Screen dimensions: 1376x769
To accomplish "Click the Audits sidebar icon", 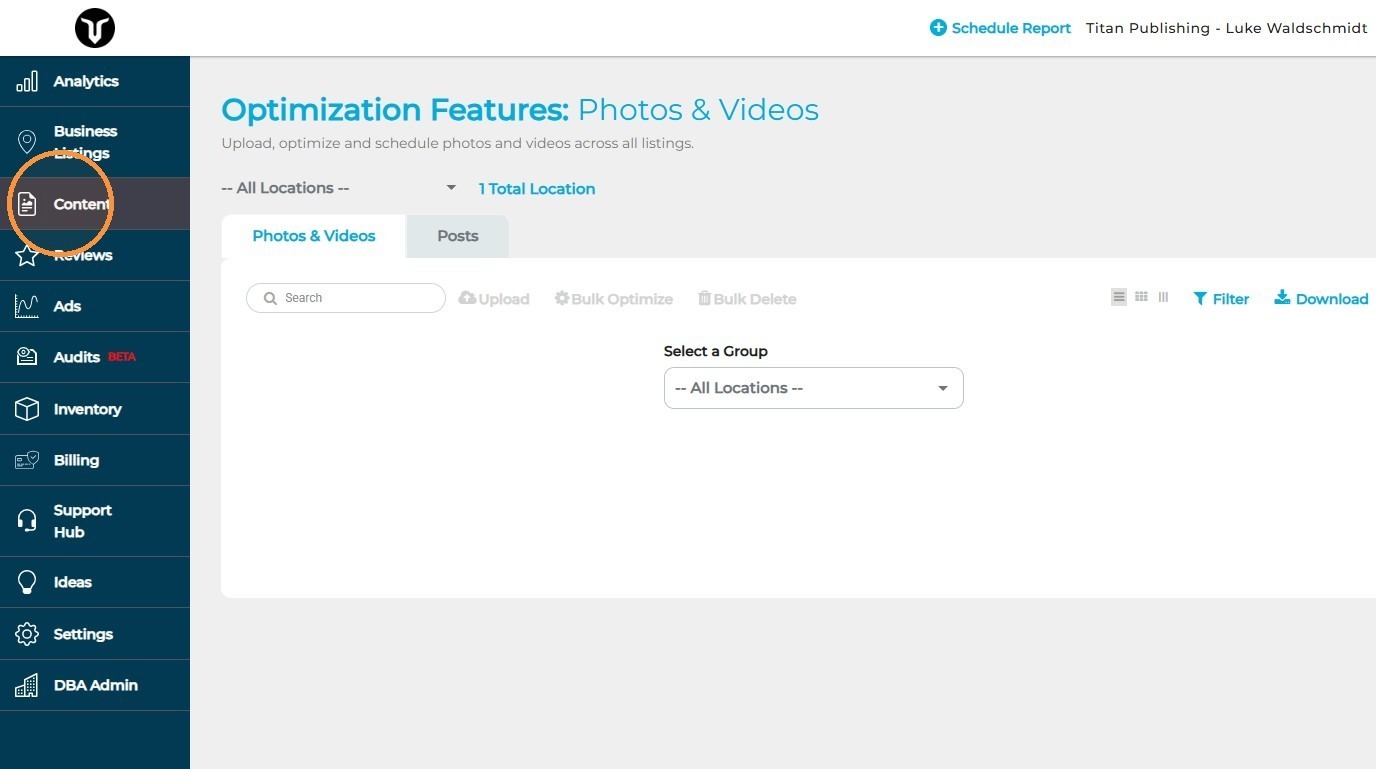I will (x=27, y=357).
